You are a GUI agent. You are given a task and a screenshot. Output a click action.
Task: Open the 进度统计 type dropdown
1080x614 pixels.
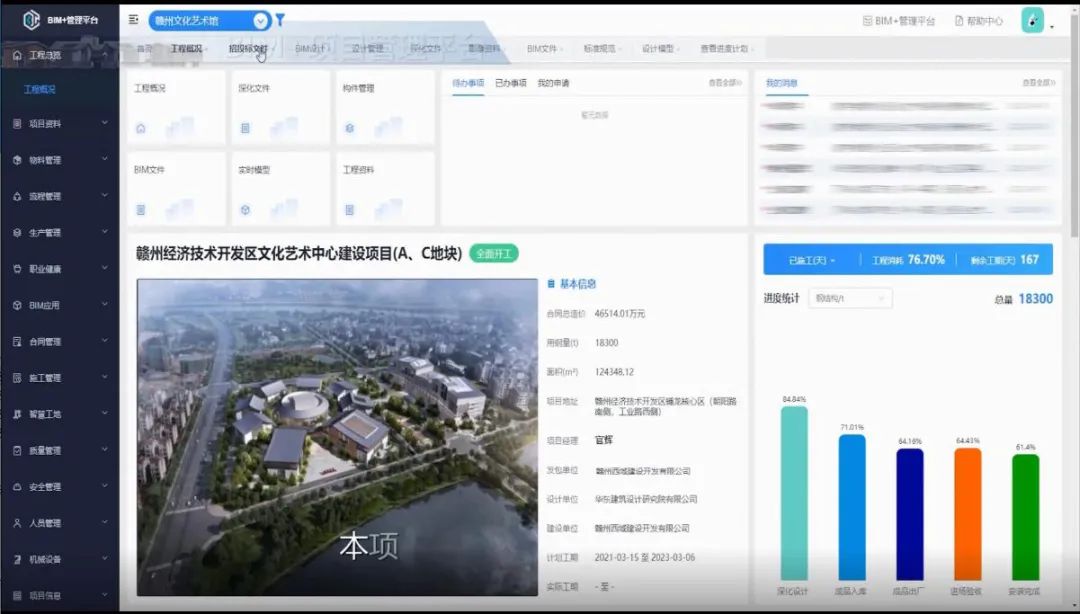point(849,298)
